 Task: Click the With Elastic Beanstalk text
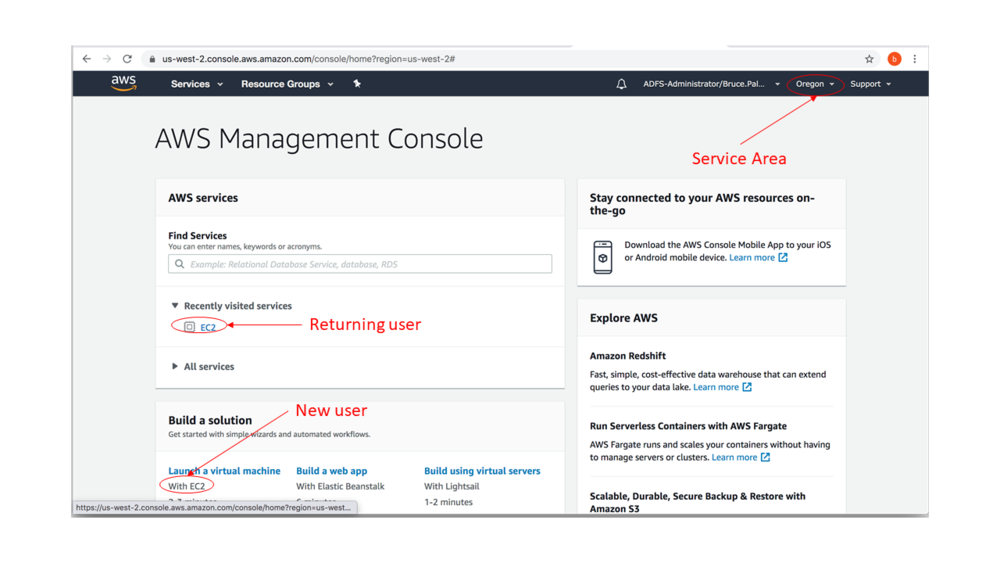pyautogui.click(x=341, y=486)
